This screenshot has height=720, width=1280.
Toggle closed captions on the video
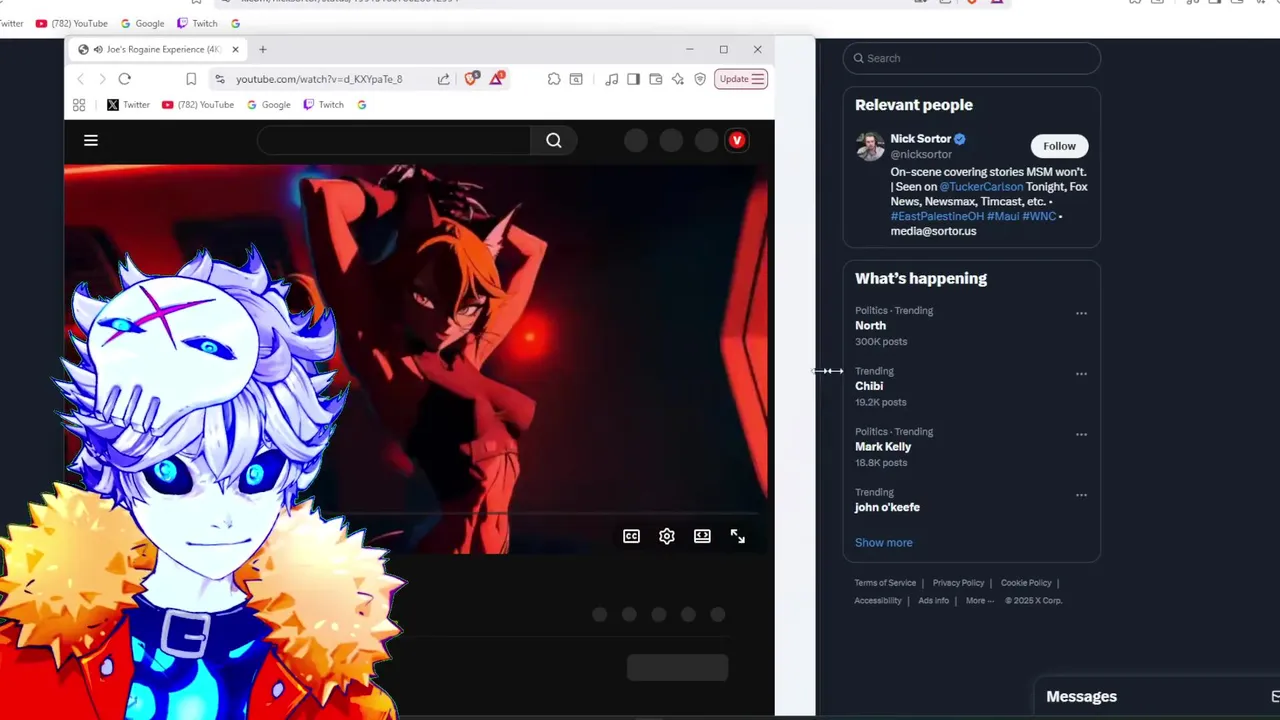point(631,537)
